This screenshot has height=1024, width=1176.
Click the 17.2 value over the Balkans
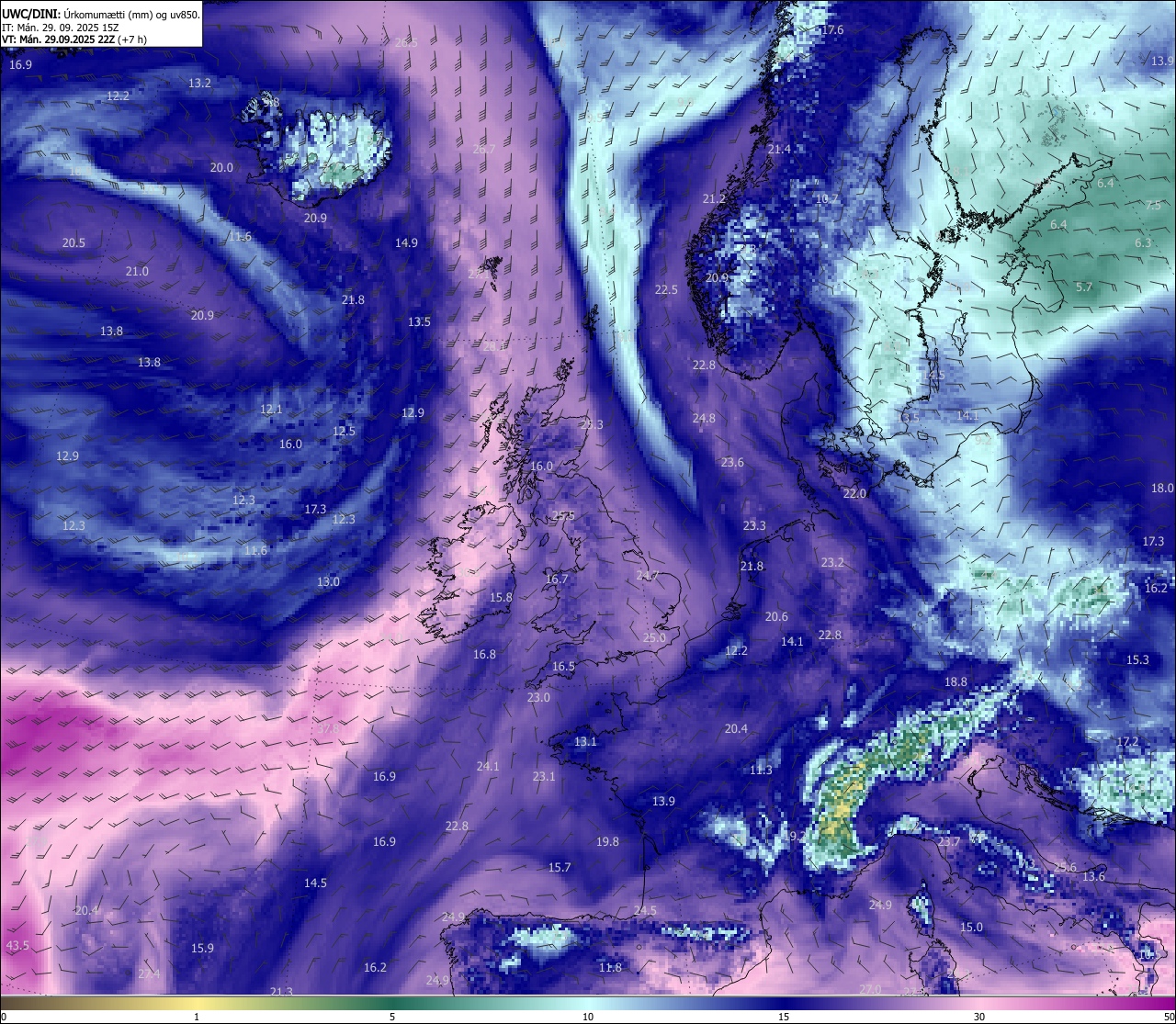point(1127,741)
